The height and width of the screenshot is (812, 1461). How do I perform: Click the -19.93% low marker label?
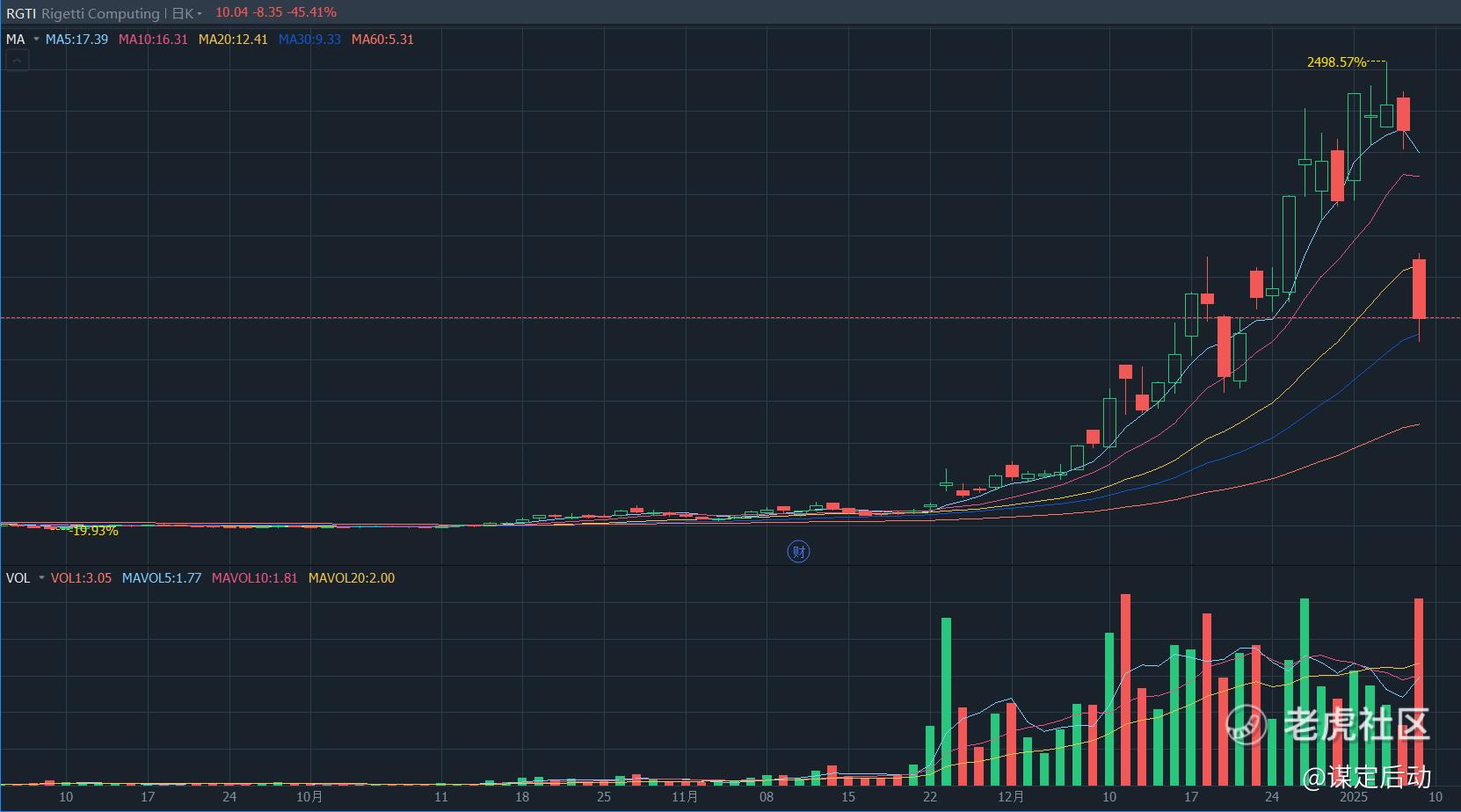coord(94,531)
